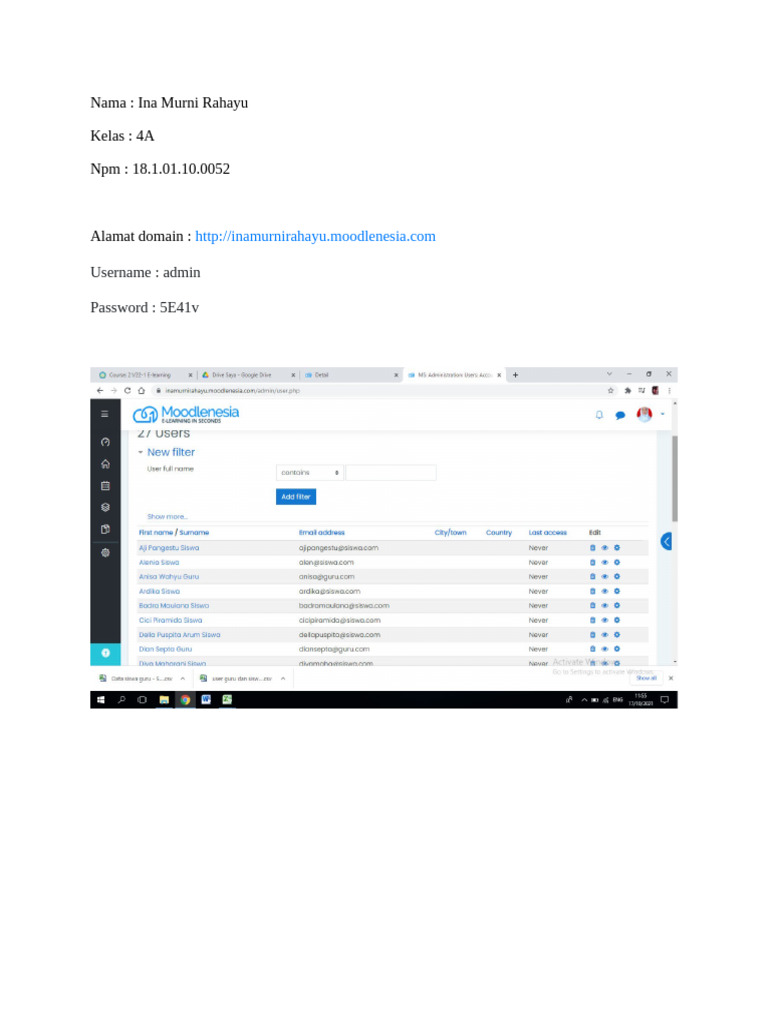This screenshot has width=768, height=1024.
Task: Open user menu arrow beside avatar
Action: 662,414
